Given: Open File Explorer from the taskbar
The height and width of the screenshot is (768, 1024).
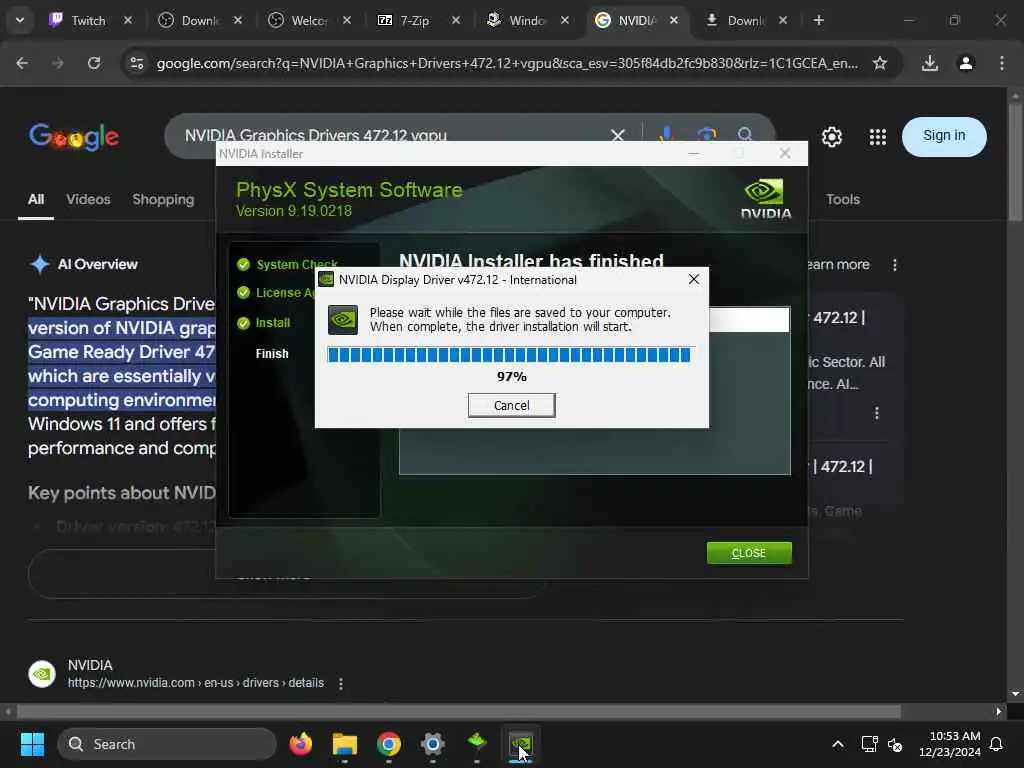Looking at the screenshot, I should tap(345, 744).
